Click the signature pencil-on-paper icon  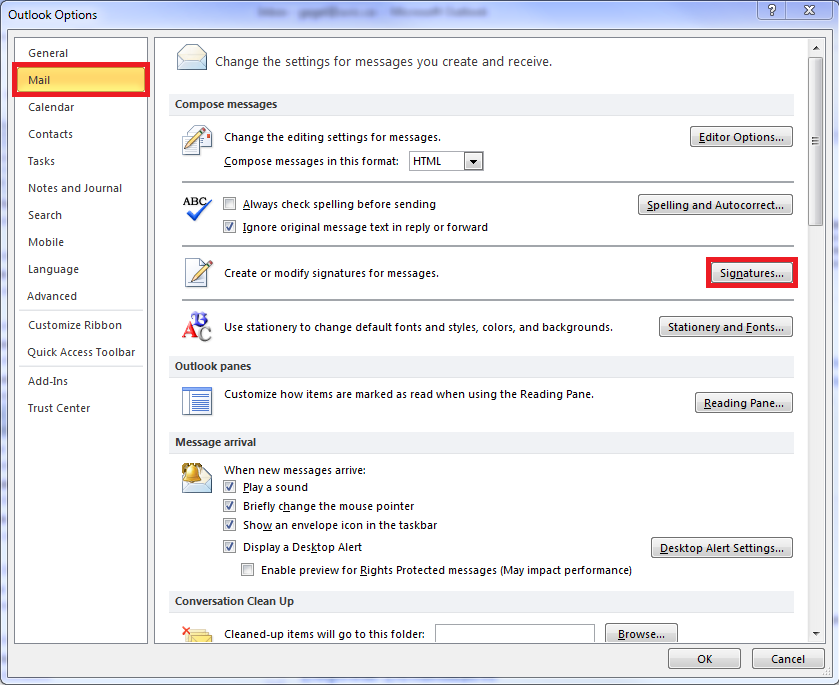click(x=199, y=272)
